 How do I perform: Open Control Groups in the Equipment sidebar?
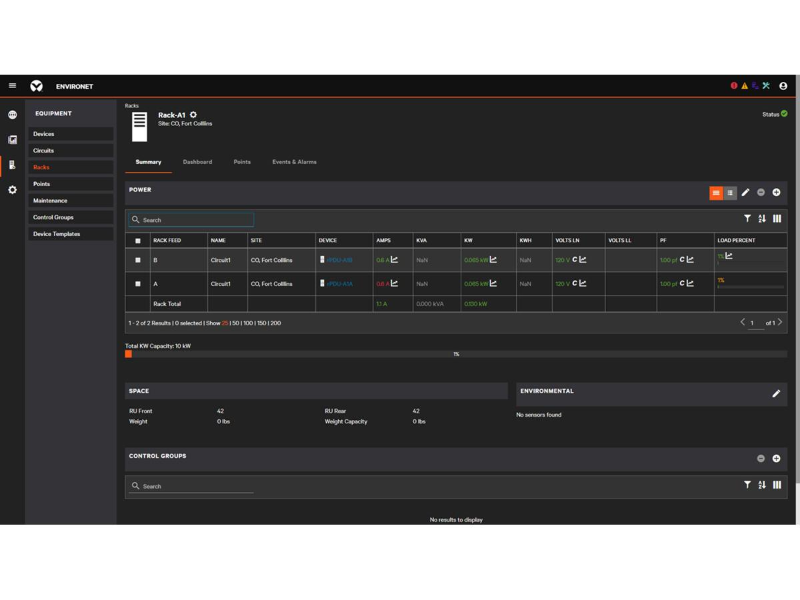coord(71,217)
